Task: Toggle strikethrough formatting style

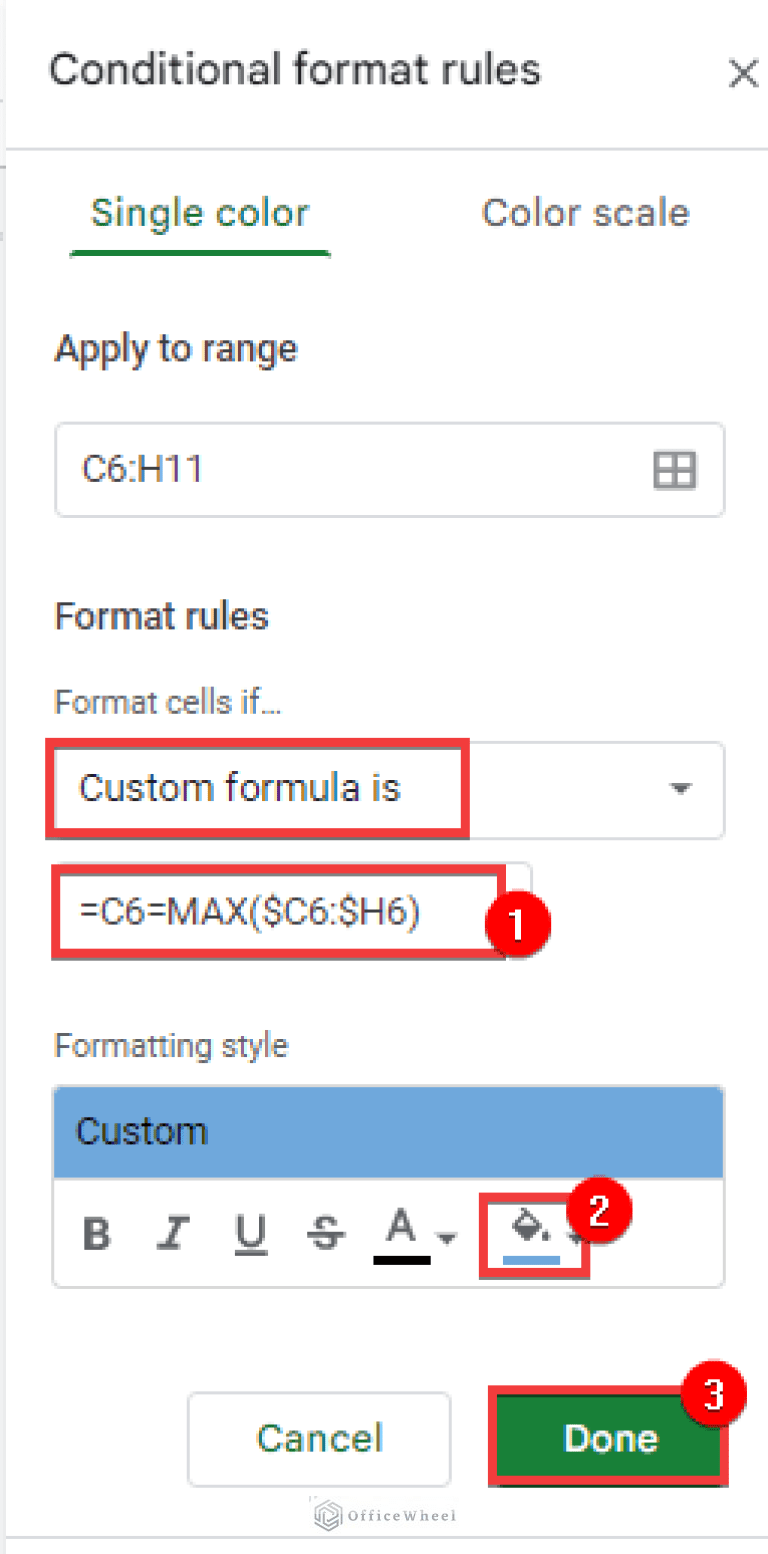Action: coord(323,1234)
